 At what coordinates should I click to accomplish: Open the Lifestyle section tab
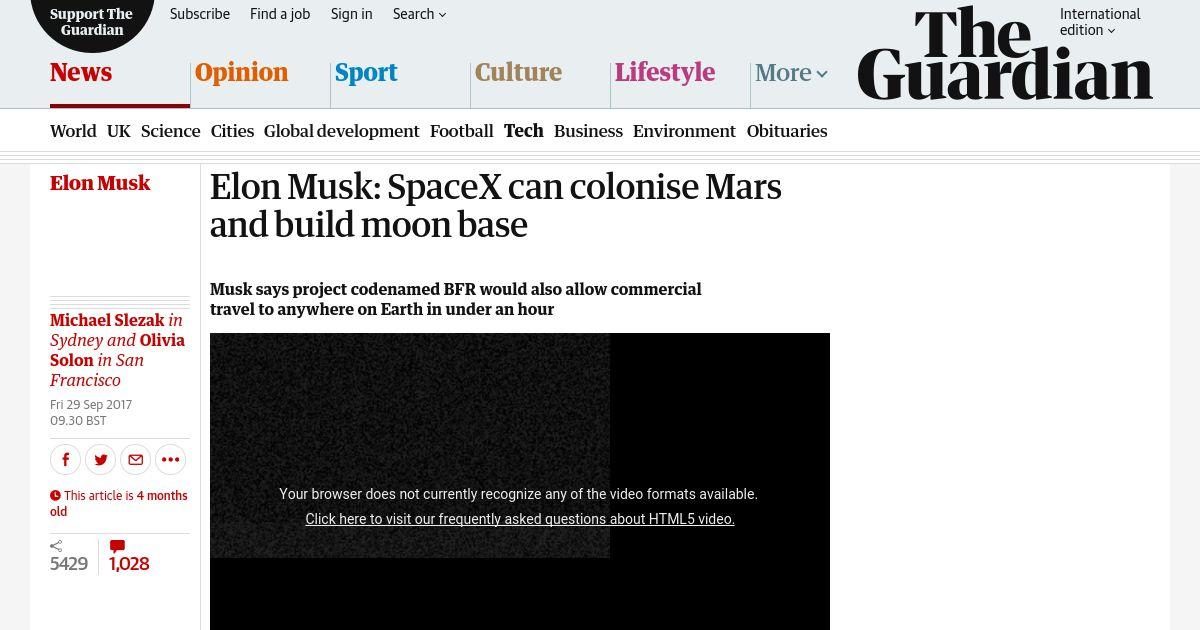664,73
